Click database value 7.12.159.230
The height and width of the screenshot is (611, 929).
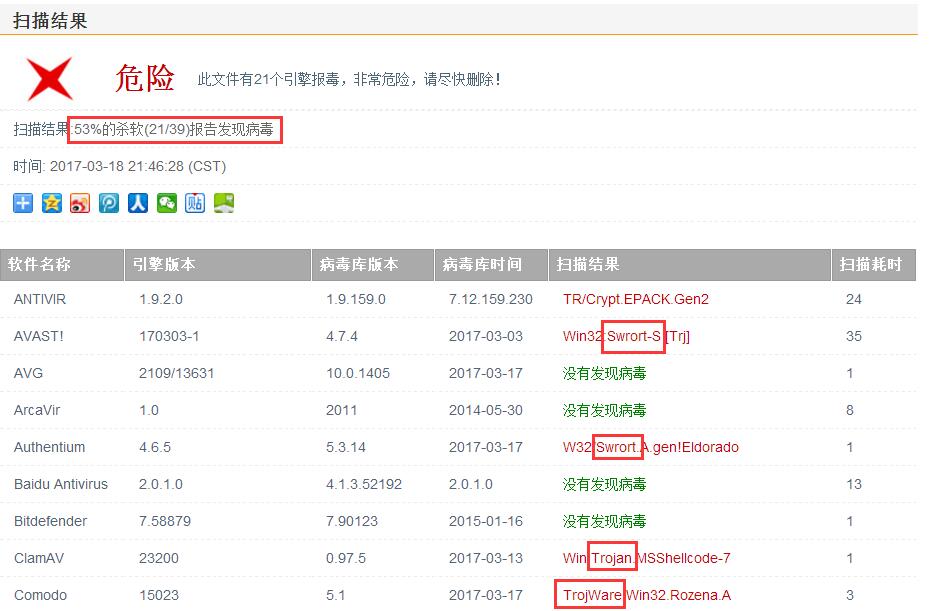[x=491, y=299]
